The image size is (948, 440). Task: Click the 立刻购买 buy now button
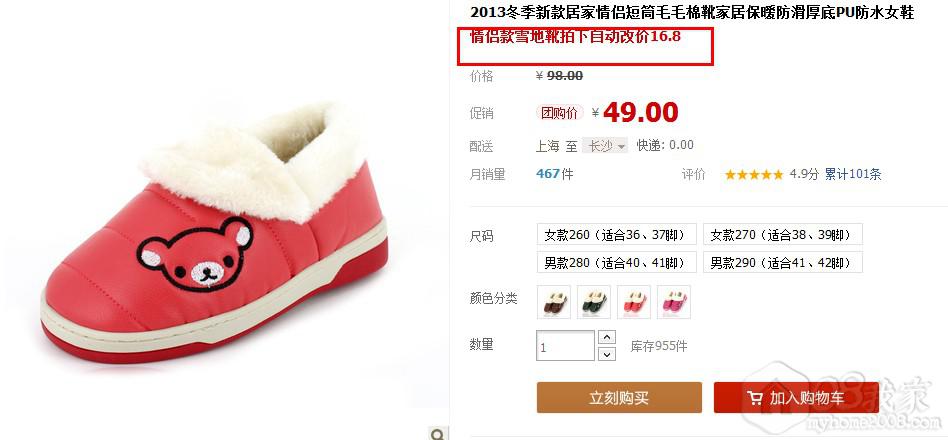pyautogui.click(x=619, y=398)
